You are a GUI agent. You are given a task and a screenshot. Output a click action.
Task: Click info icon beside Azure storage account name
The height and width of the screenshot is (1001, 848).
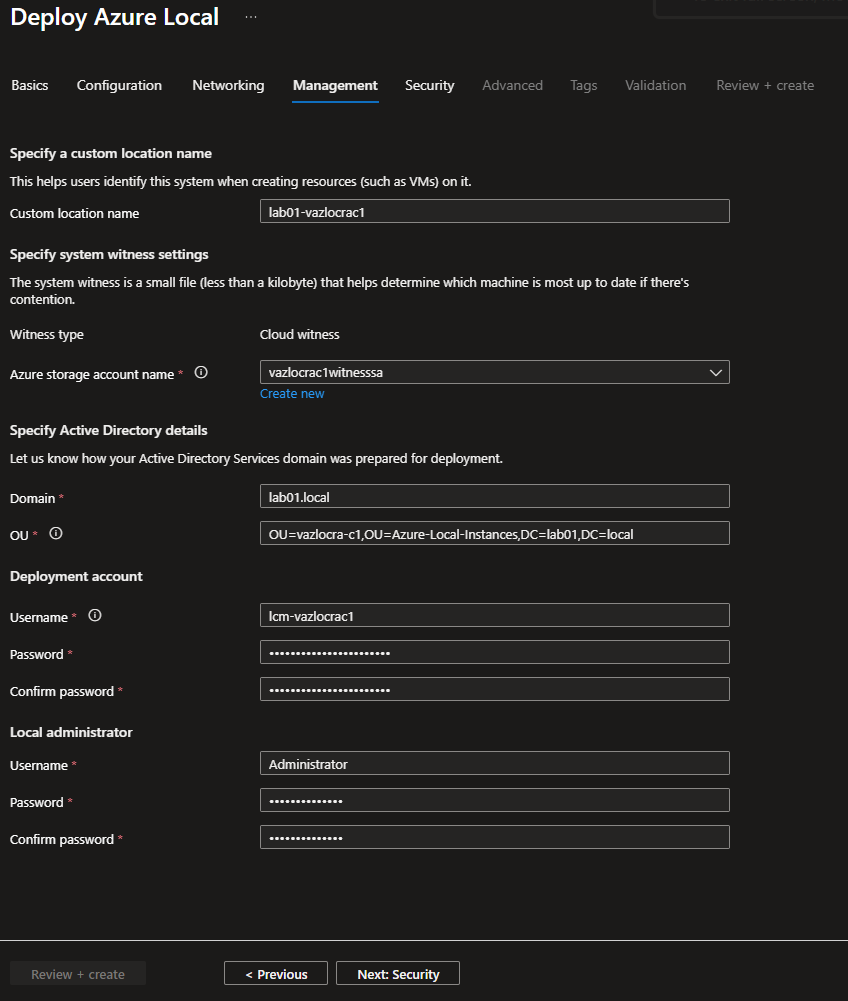[201, 373]
